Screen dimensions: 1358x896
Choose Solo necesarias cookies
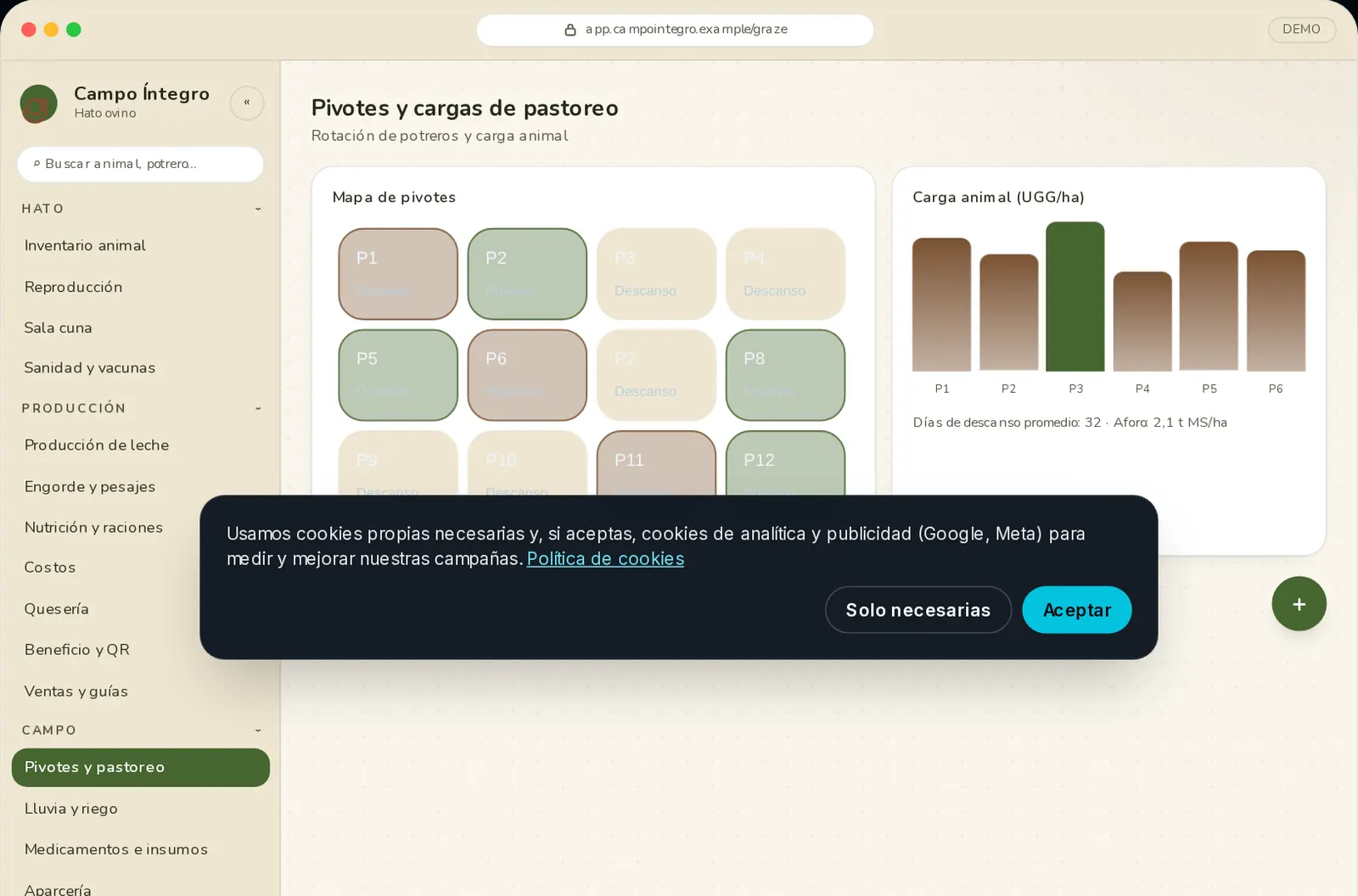click(917, 610)
